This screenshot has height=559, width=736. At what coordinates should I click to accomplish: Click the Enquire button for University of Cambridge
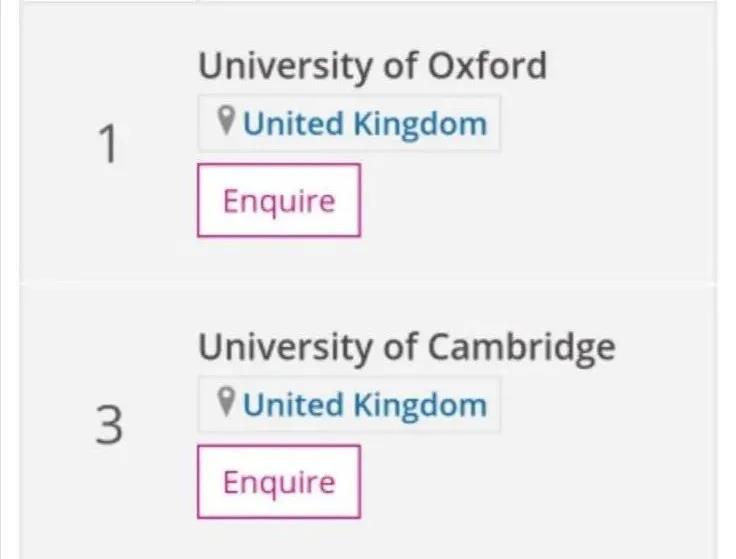click(x=279, y=482)
